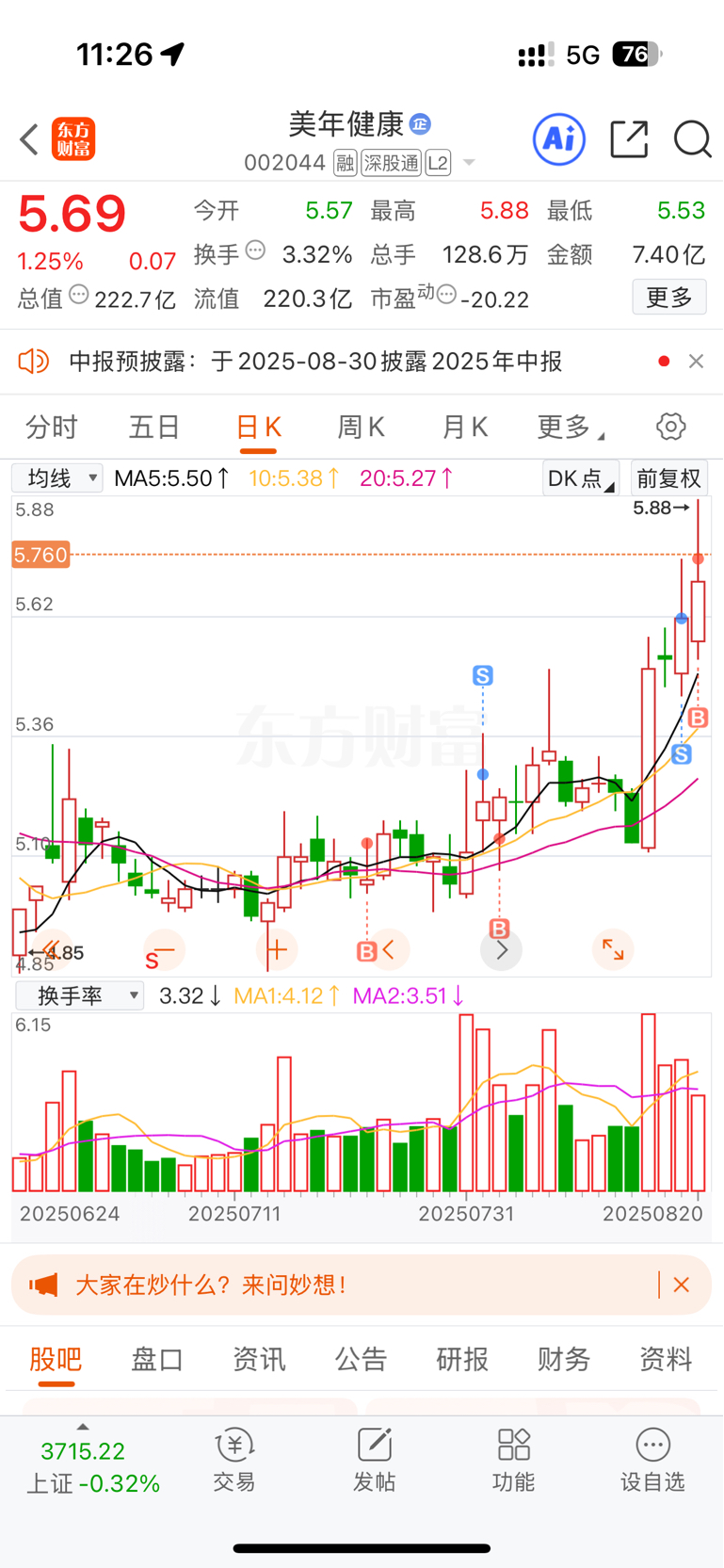Tap the double-left rewind chart control
The image size is (724, 1568).
coord(51,950)
